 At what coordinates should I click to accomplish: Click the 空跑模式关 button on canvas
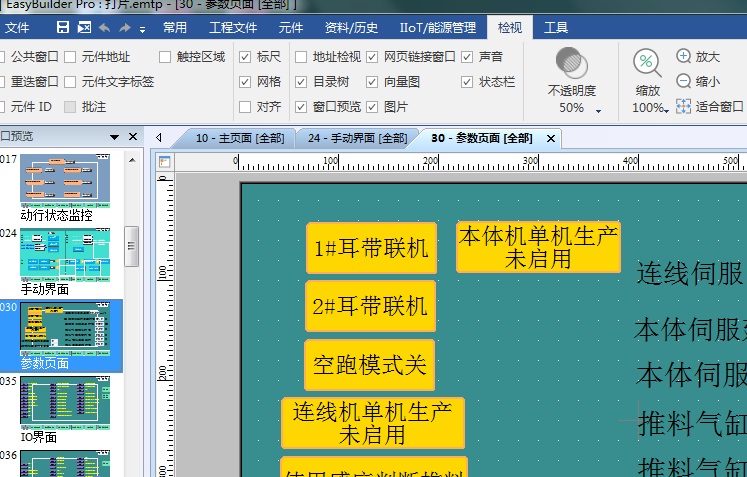[x=370, y=365]
